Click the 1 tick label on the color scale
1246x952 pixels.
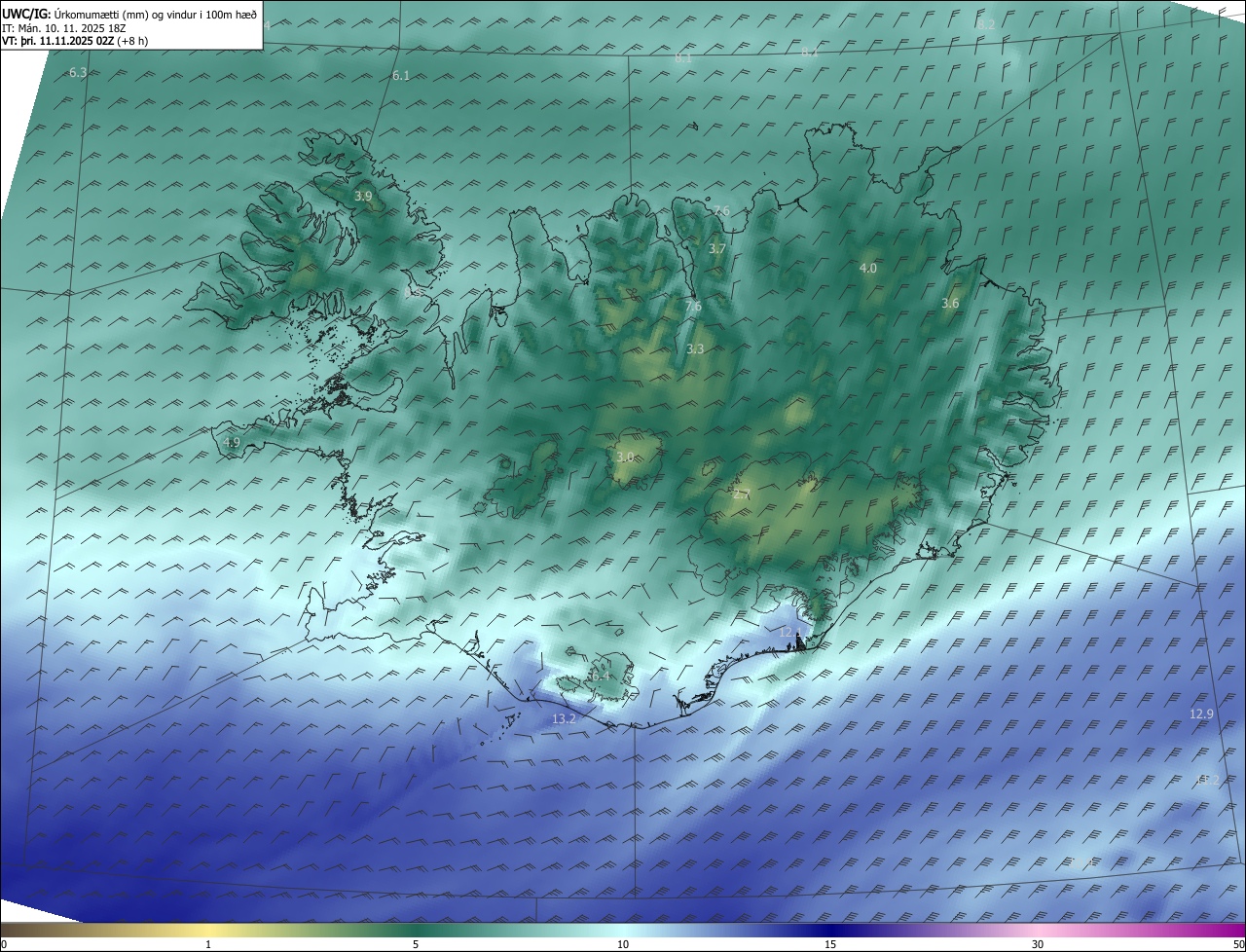point(208,945)
